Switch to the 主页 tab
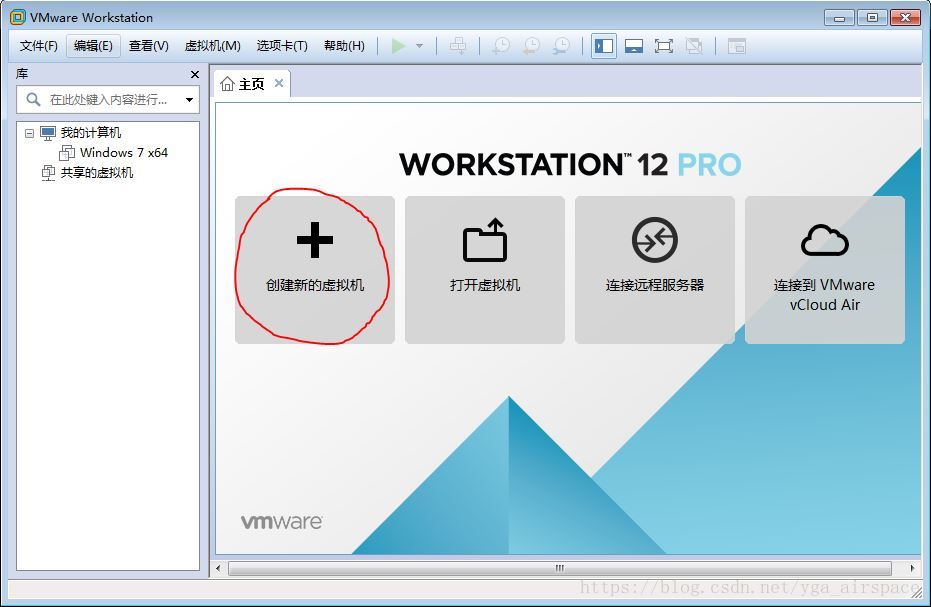 pos(252,84)
